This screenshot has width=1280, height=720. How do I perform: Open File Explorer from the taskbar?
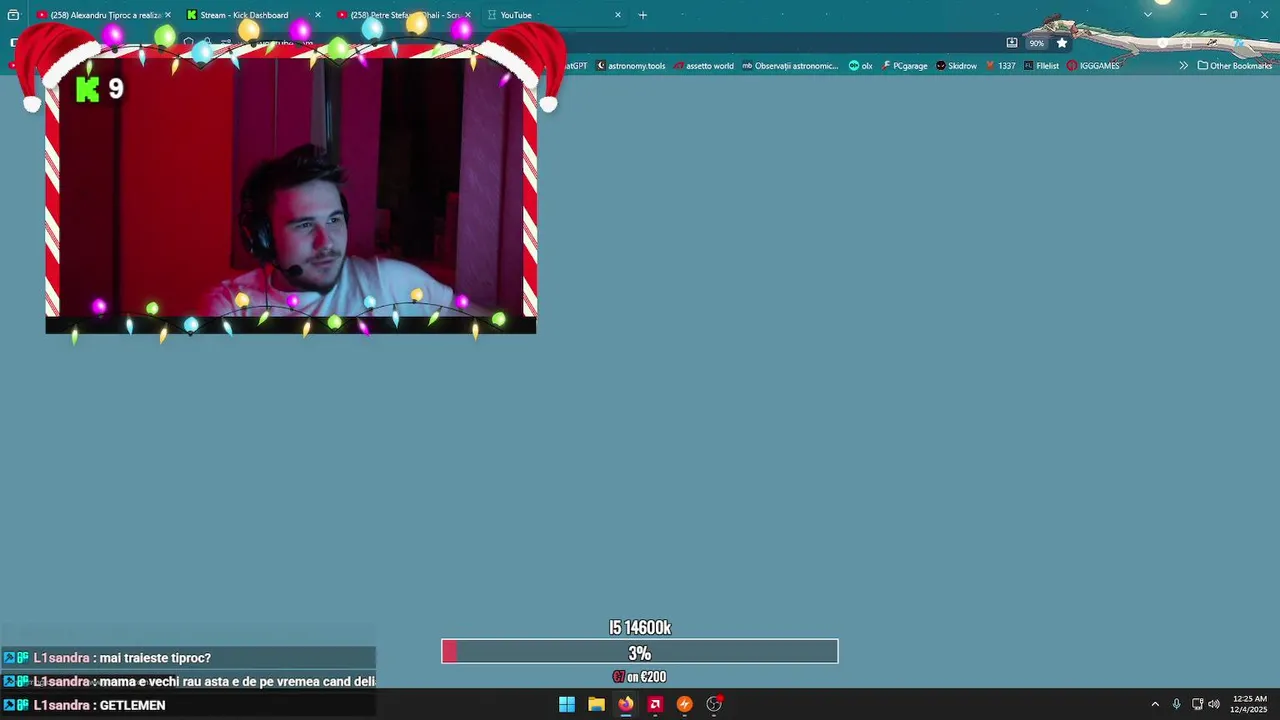click(x=596, y=704)
